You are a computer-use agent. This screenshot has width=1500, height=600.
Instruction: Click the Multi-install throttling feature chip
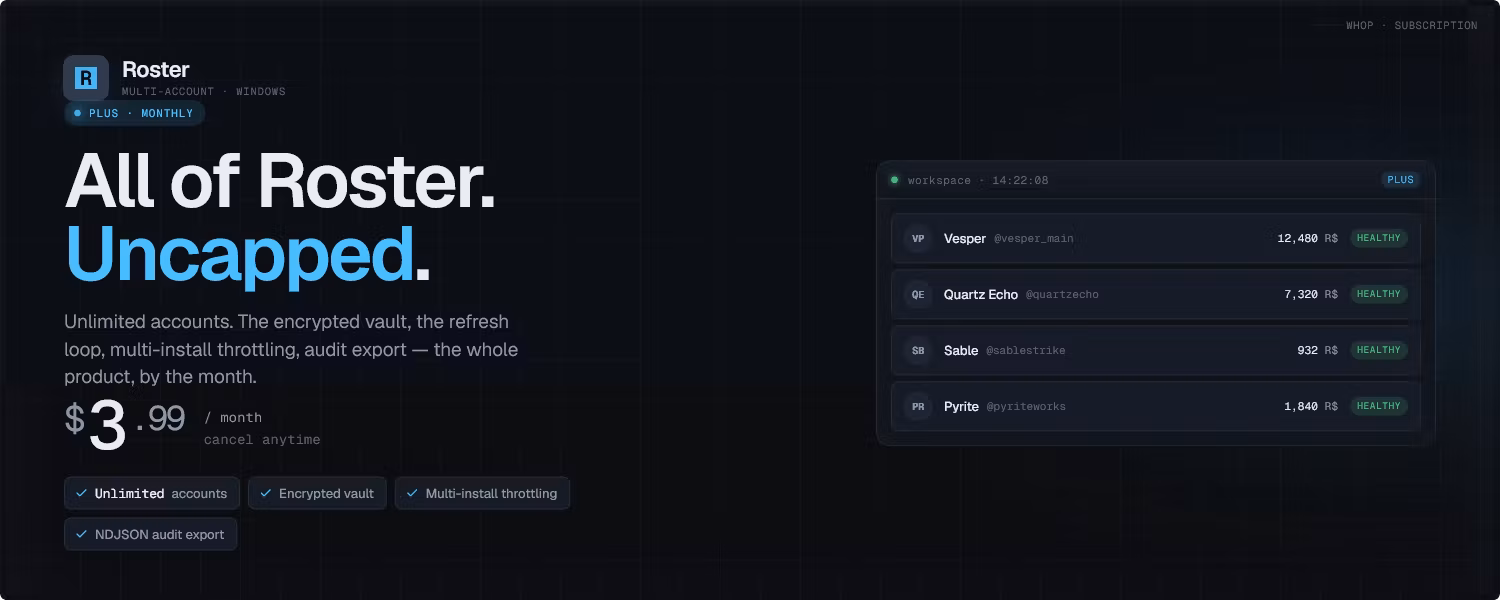[x=482, y=493]
